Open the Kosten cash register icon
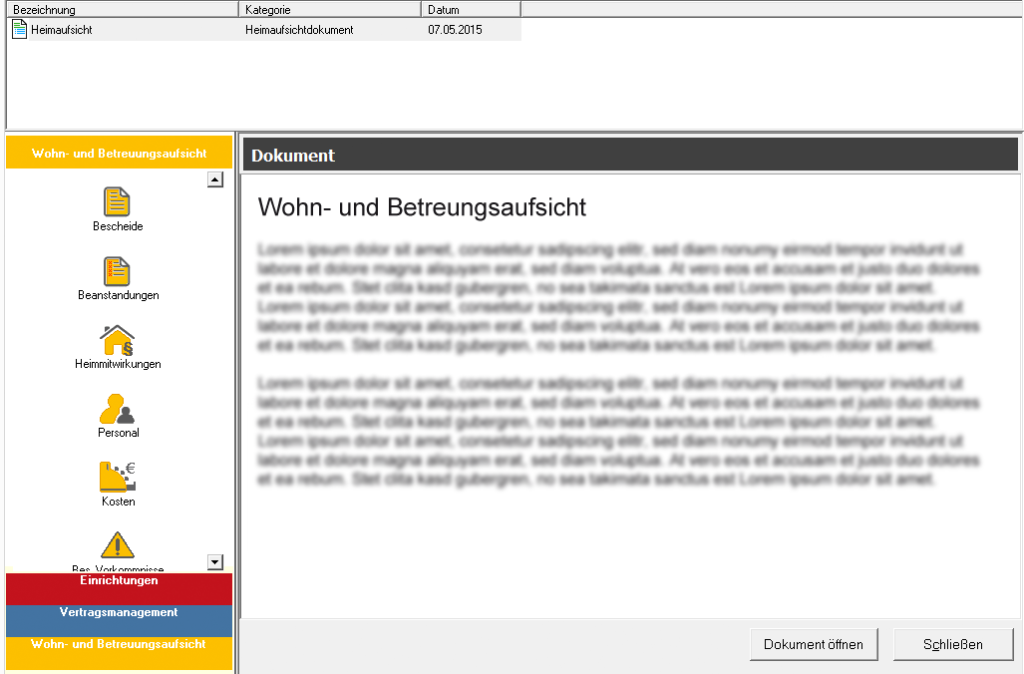Screen dimensions: 1024x674 118,477
